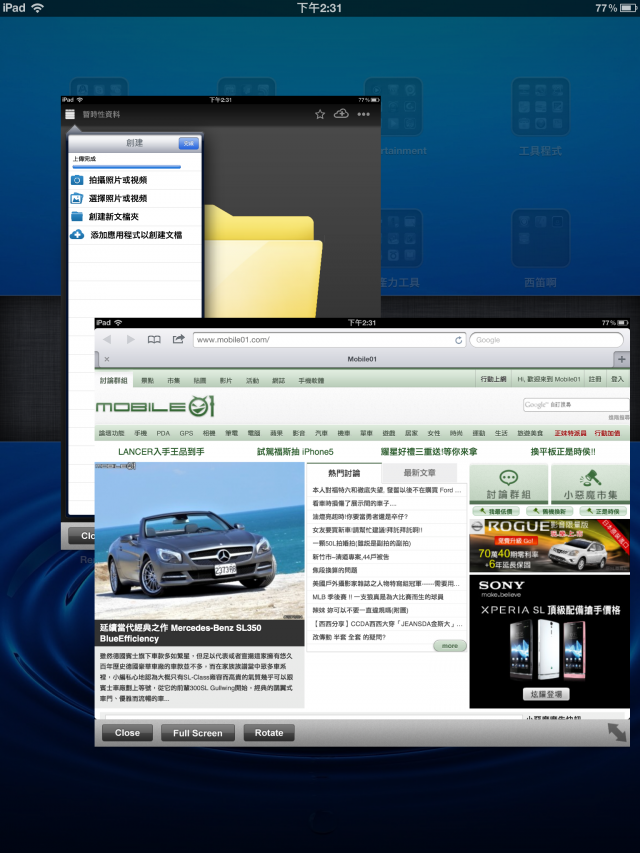Open the 新竹市–滴迴專案,44戶被告 thread

point(351,557)
